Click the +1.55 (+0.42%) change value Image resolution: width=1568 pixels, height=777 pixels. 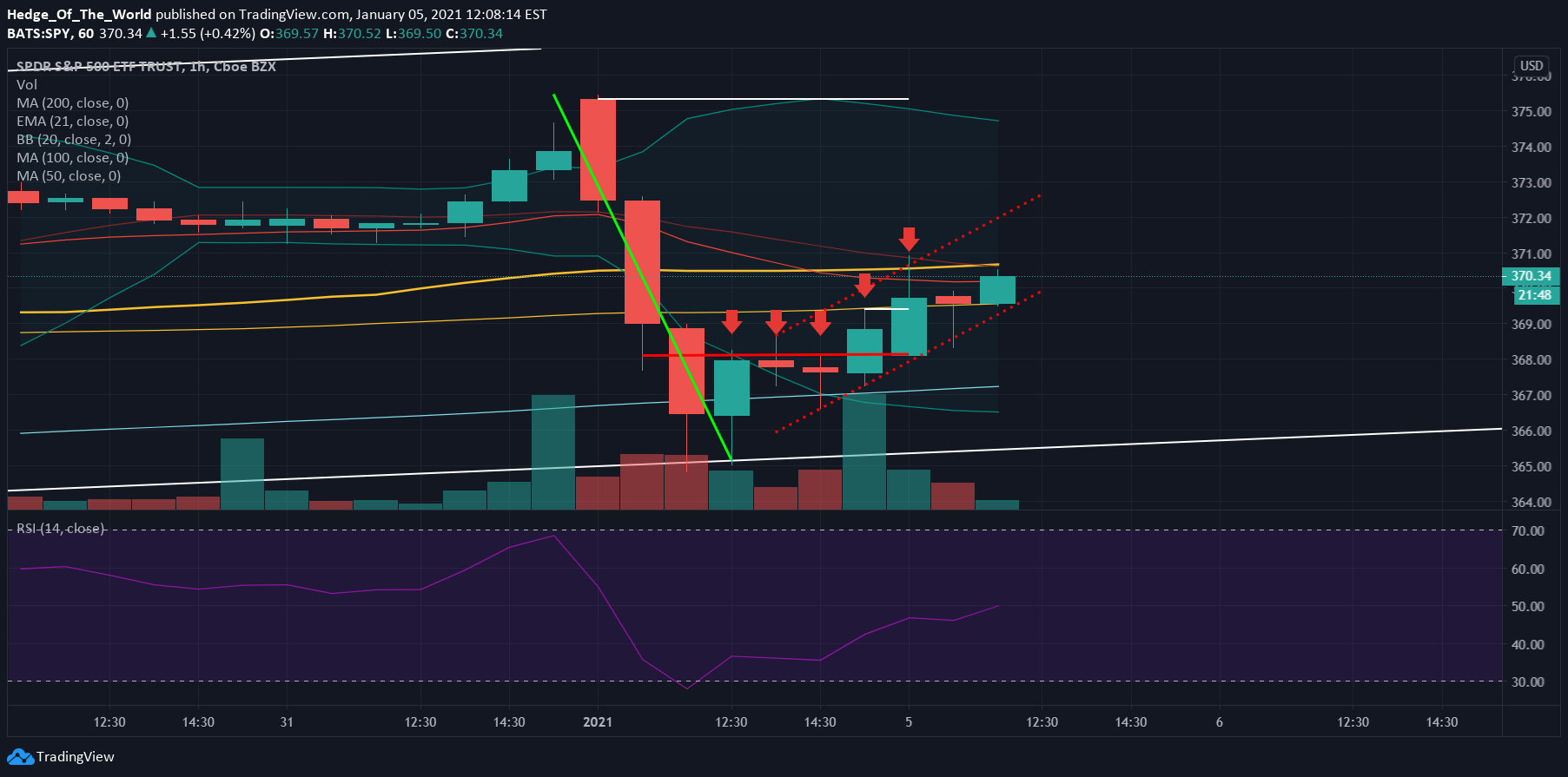tap(208, 33)
